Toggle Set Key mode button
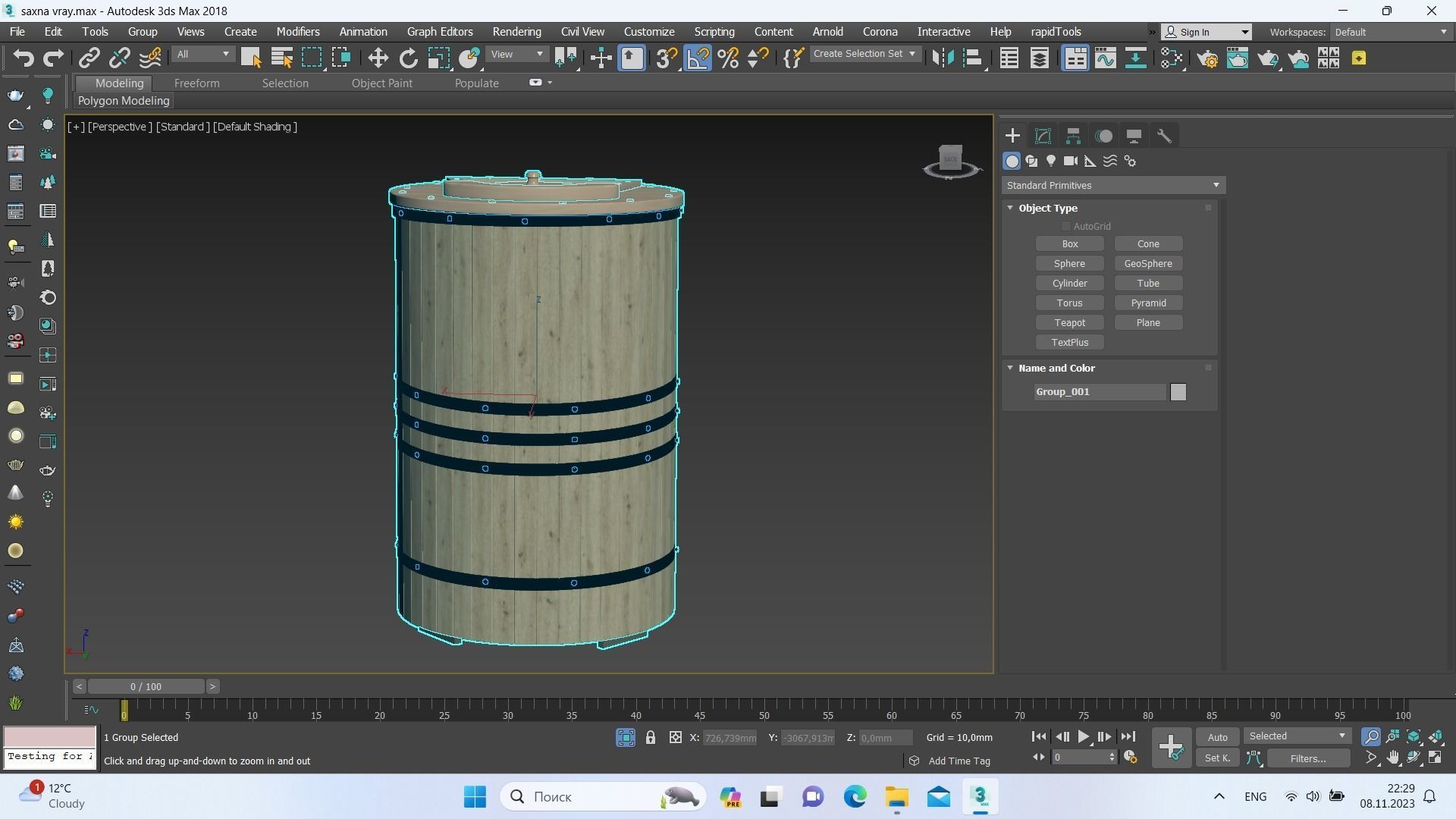Image resolution: width=1456 pixels, height=819 pixels. (1218, 758)
